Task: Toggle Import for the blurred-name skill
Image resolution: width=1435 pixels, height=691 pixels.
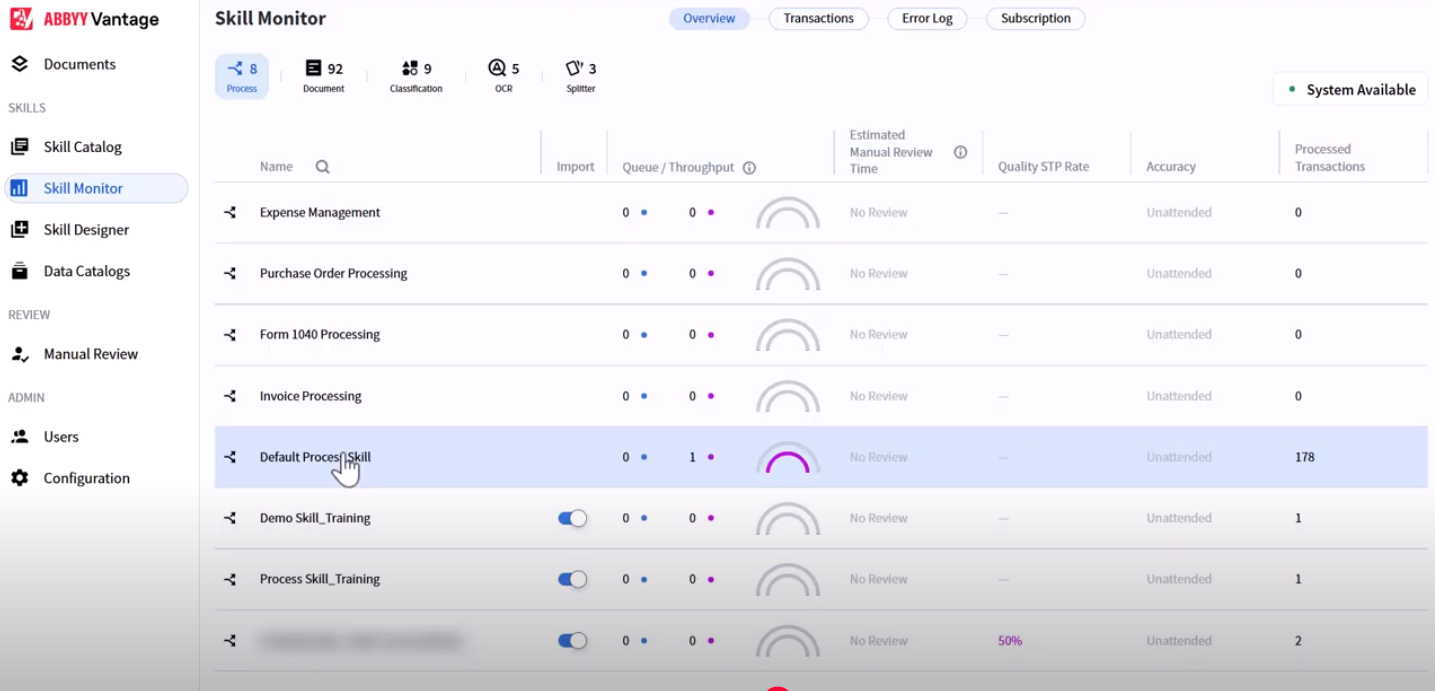Action: 572,641
